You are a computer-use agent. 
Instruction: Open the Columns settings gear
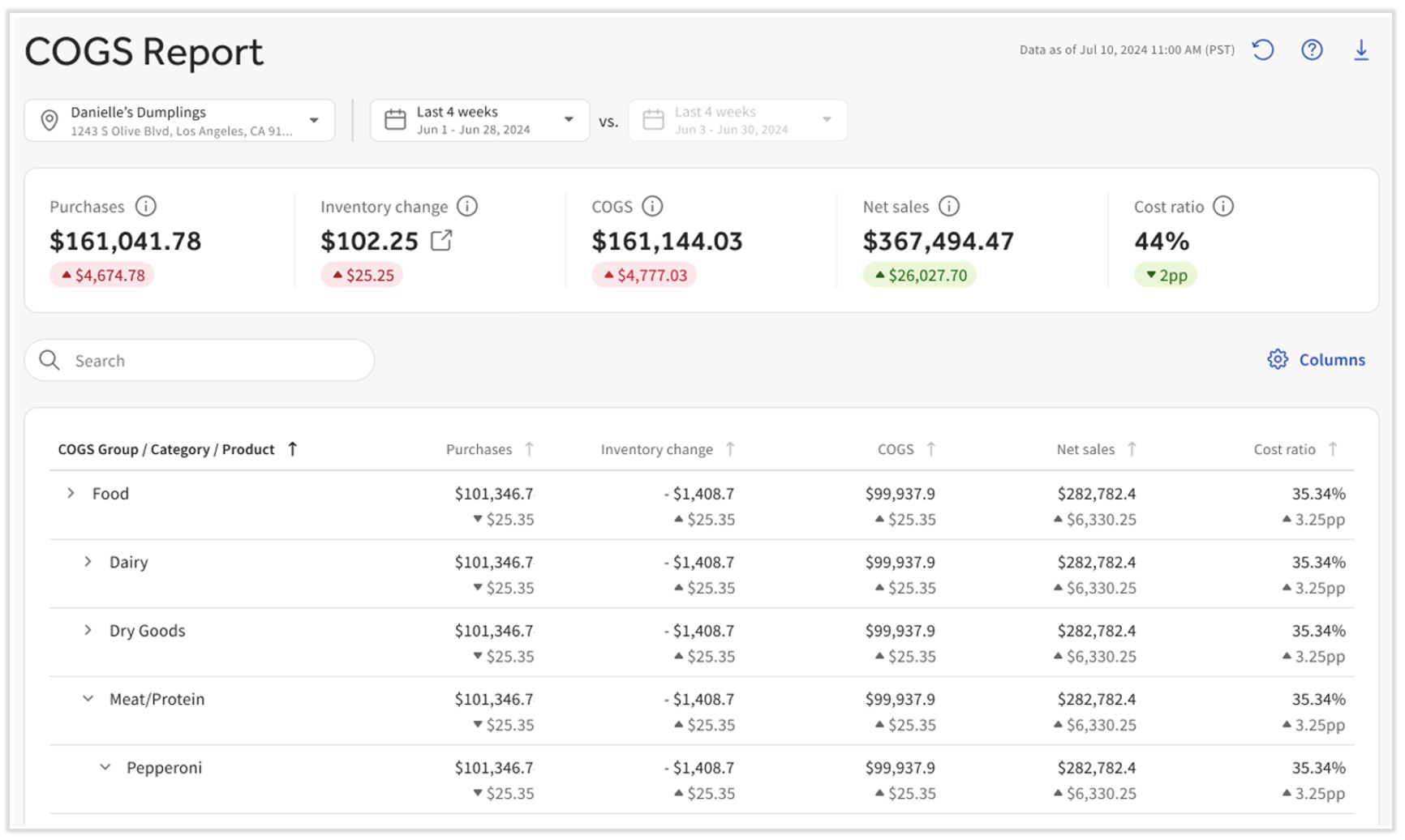1277,359
